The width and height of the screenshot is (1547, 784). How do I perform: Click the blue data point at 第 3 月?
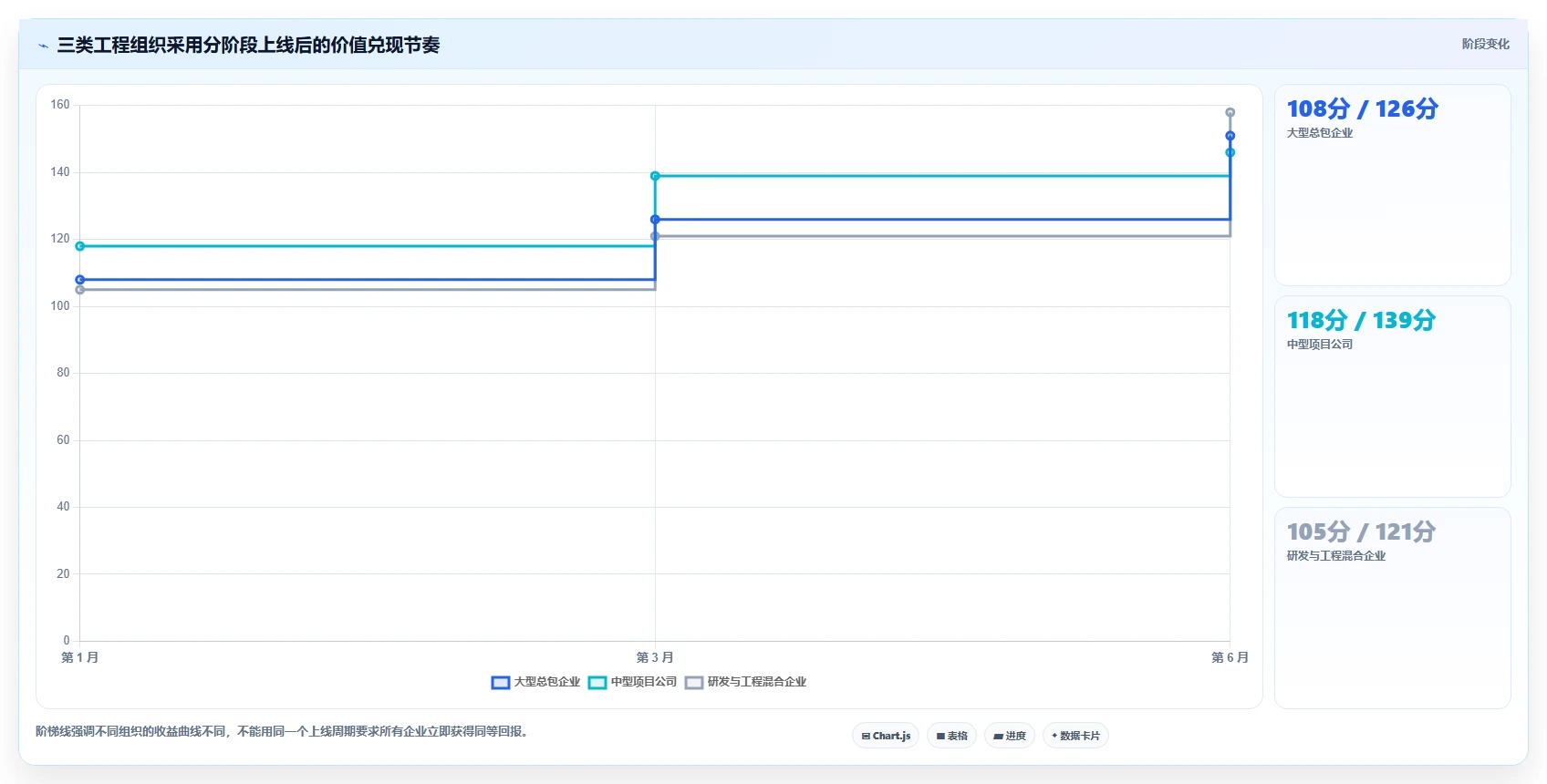click(655, 220)
